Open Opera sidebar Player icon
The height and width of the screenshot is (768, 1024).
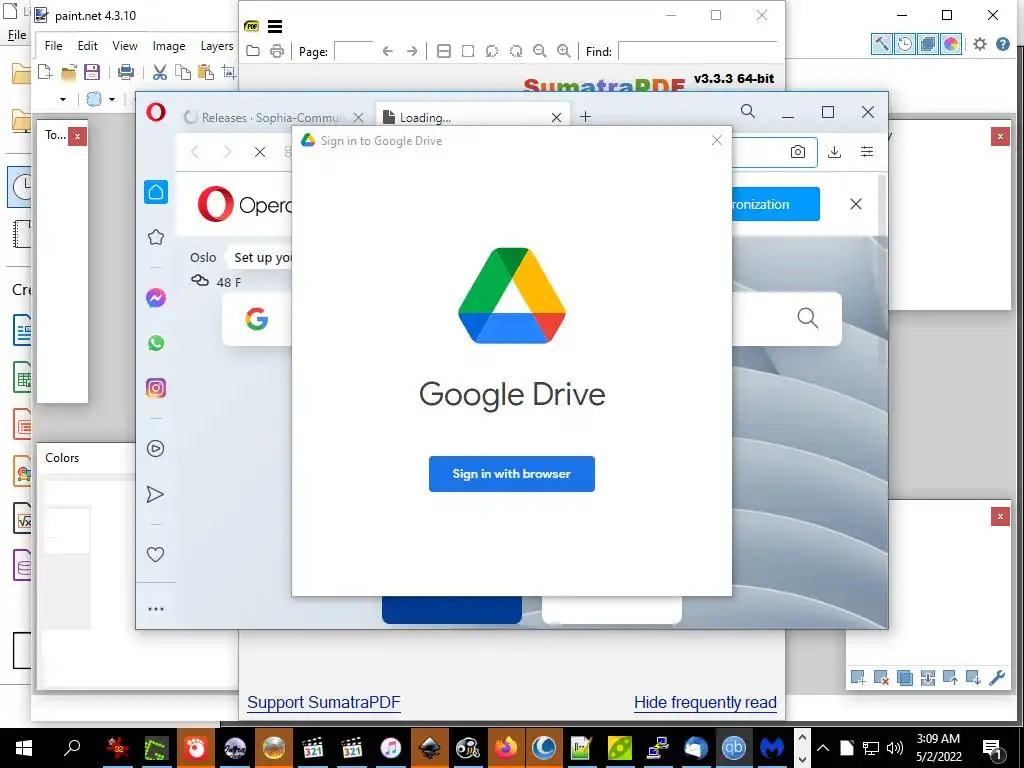tap(155, 449)
